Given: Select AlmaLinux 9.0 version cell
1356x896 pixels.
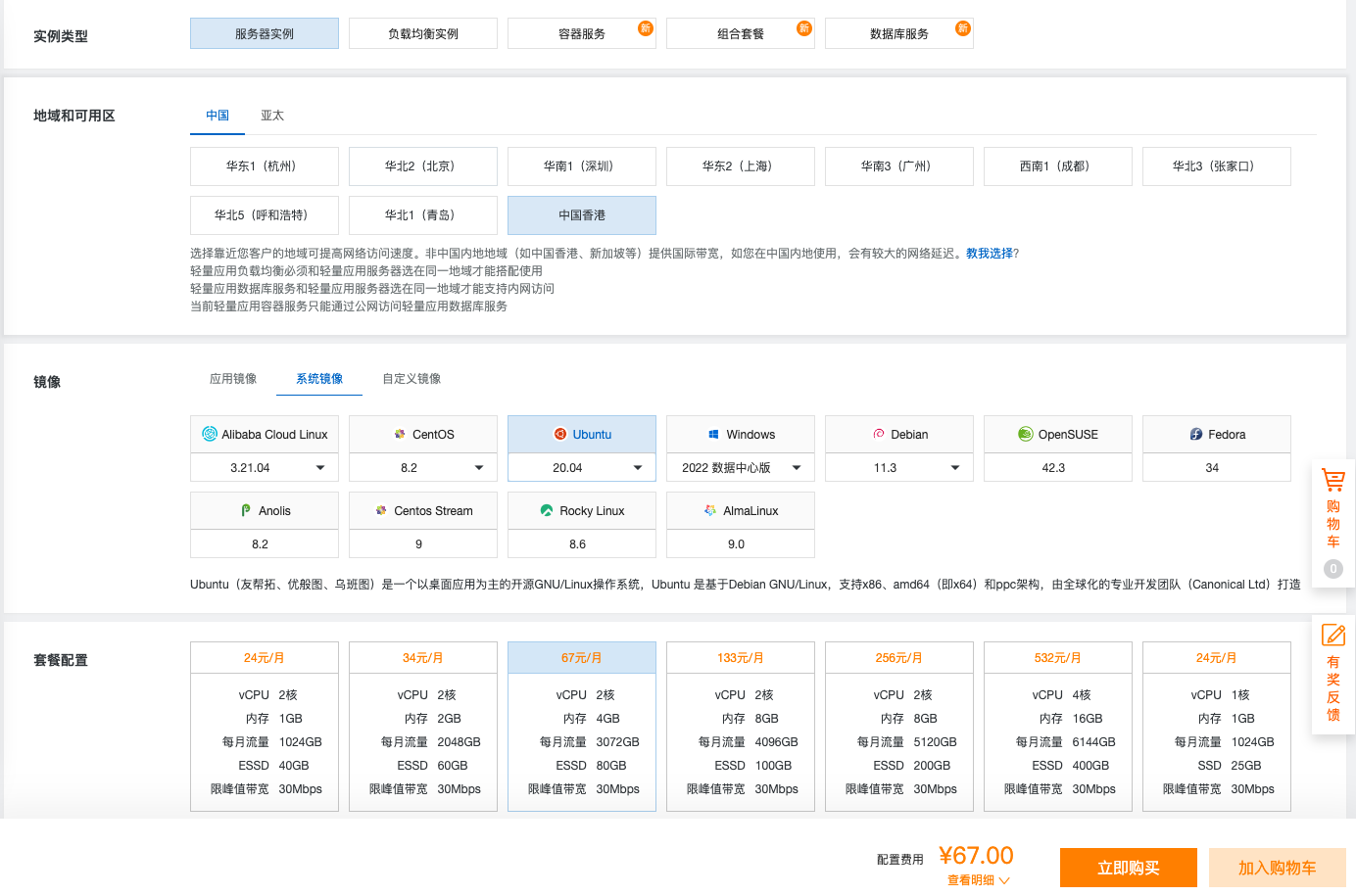Looking at the screenshot, I should point(741,543).
